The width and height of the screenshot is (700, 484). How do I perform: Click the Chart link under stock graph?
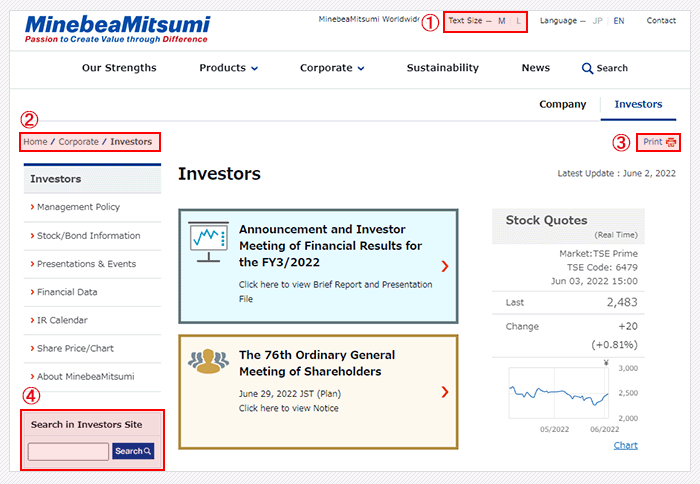click(625, 445)
